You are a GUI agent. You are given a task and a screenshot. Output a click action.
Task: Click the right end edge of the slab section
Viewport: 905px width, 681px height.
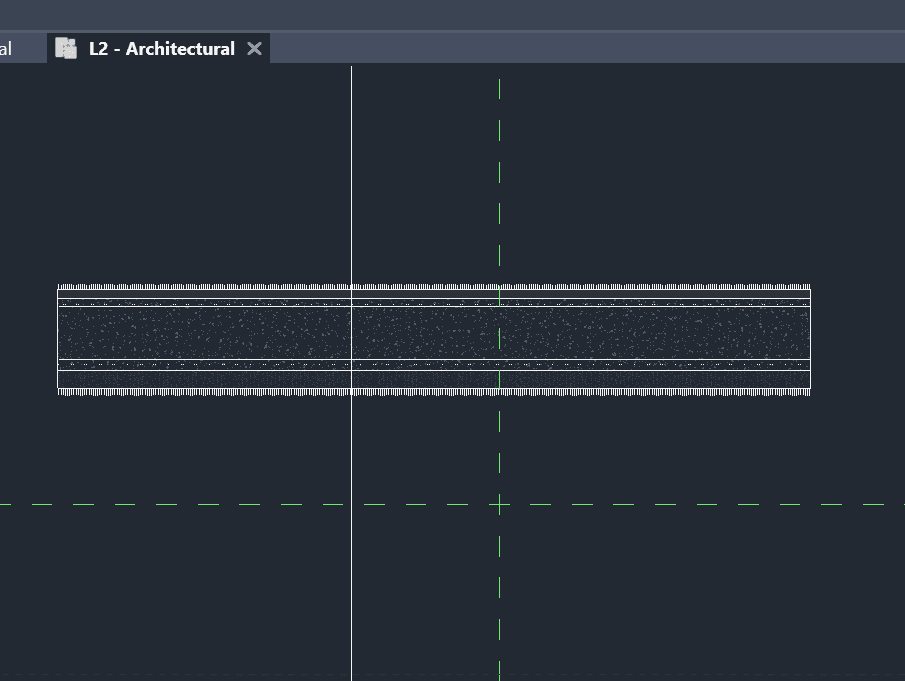coord(810,340)
